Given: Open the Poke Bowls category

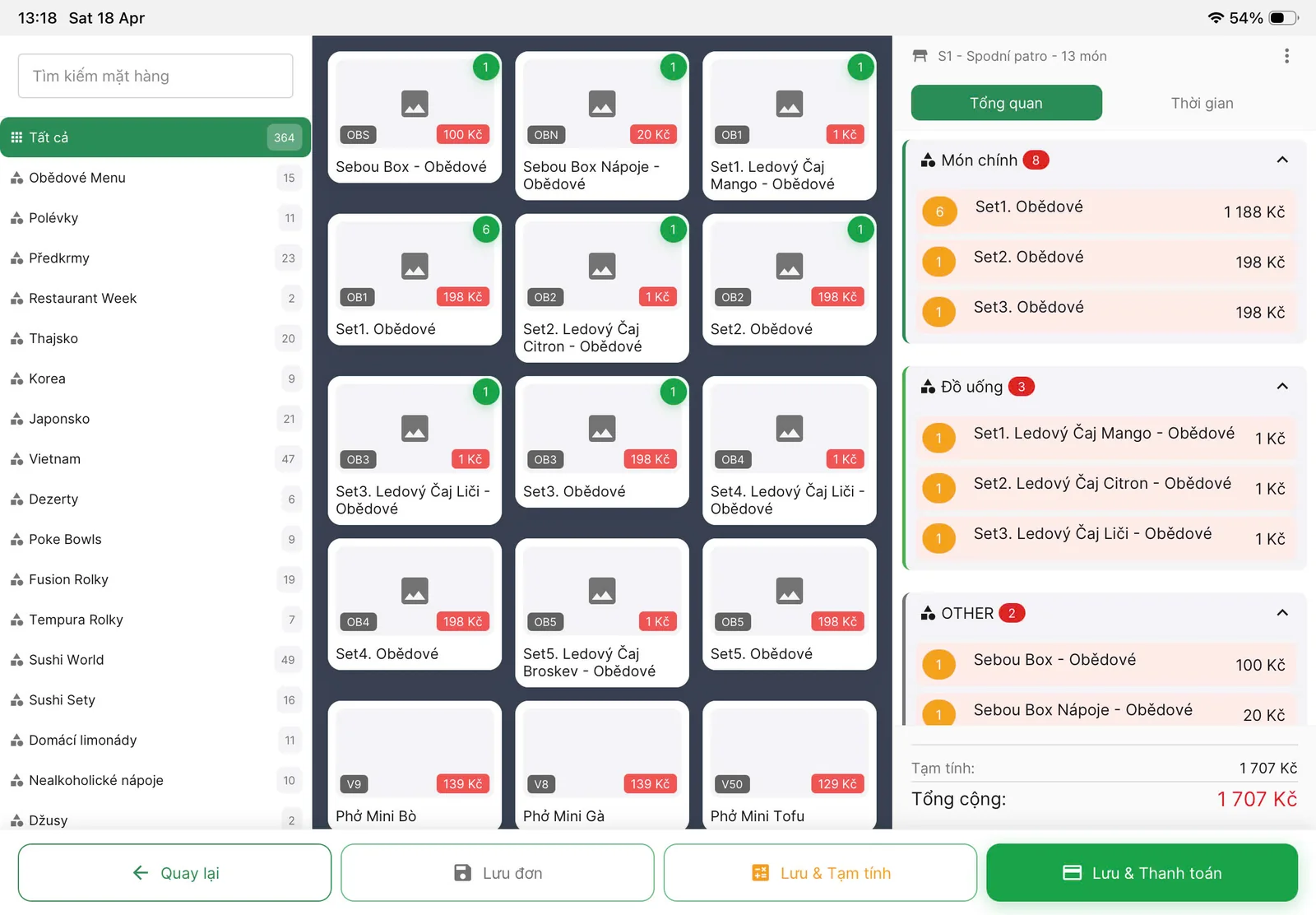Looking at the screenshot, I should click(155, 540).
